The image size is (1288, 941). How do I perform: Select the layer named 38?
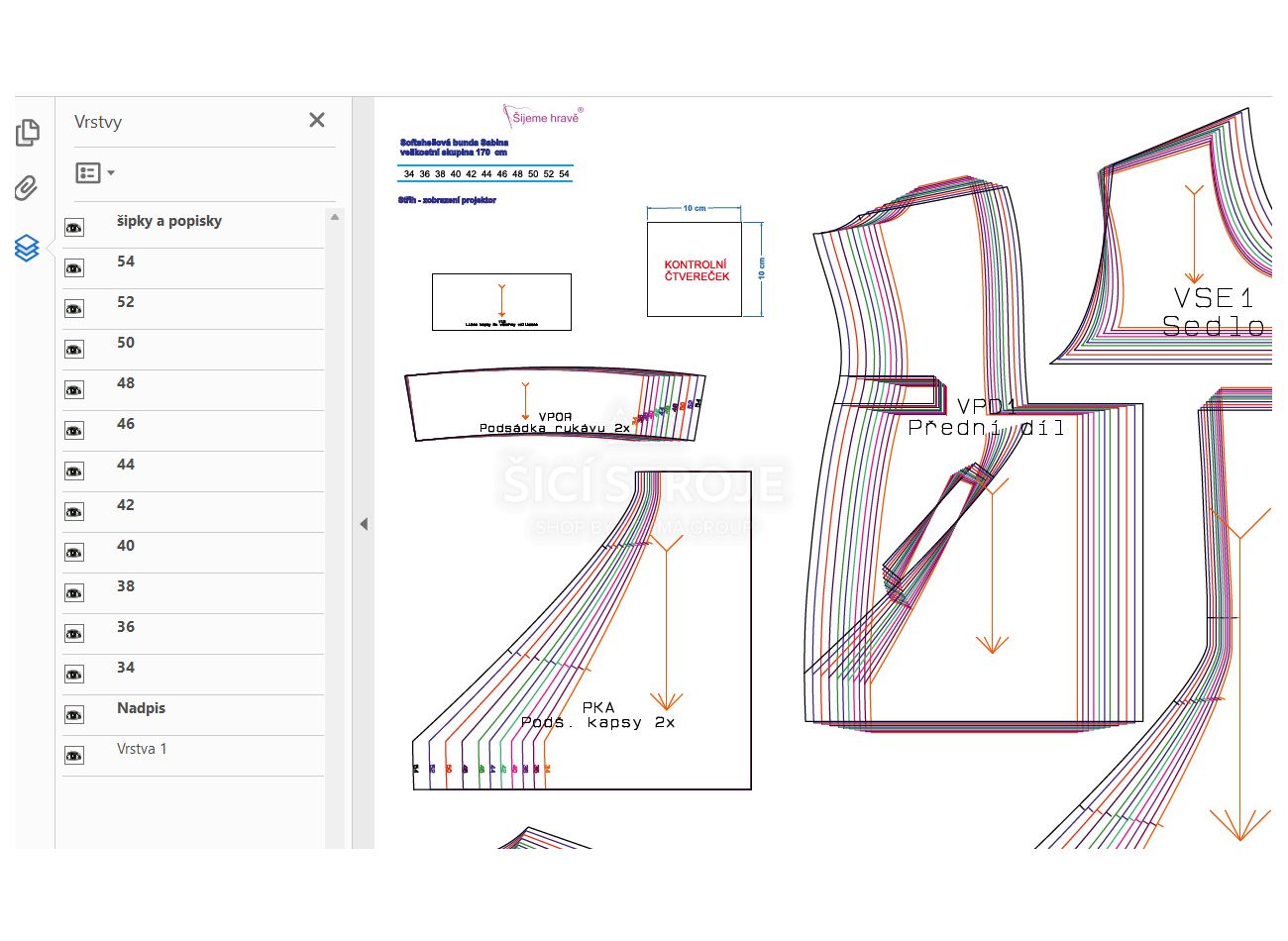126,586
